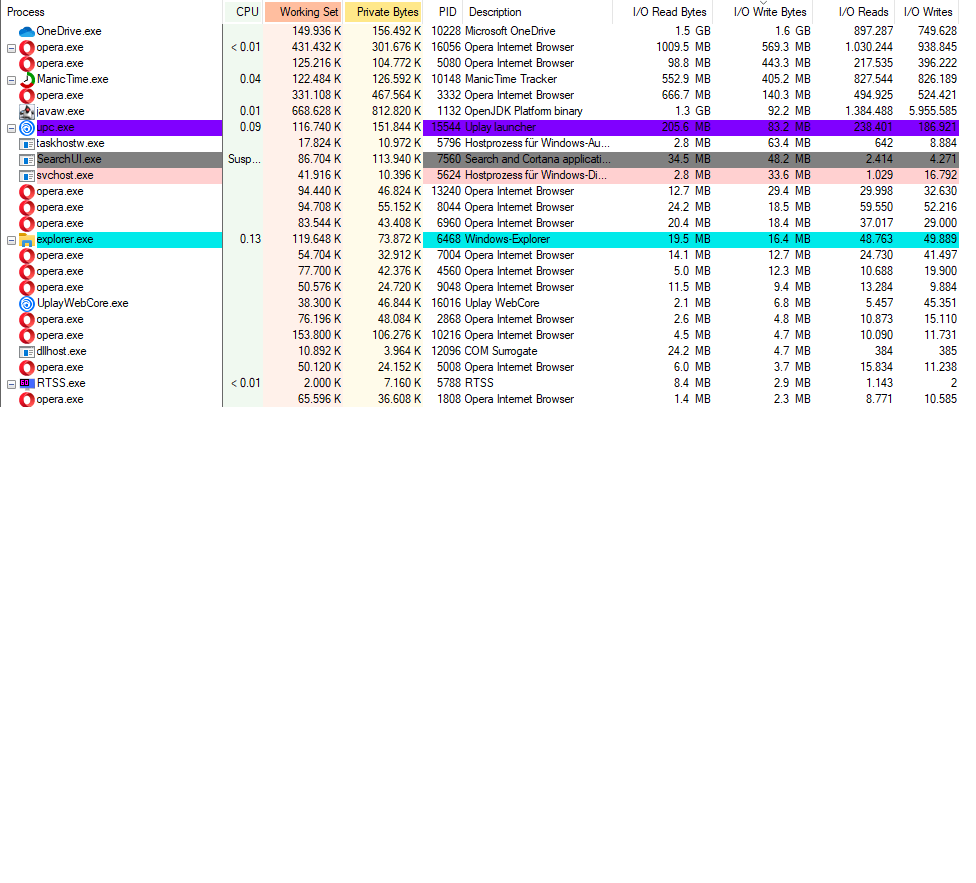Click the UplayWebCore.exe swirl icon
This screenshot has width=976, height=883.
pos(27,304)
